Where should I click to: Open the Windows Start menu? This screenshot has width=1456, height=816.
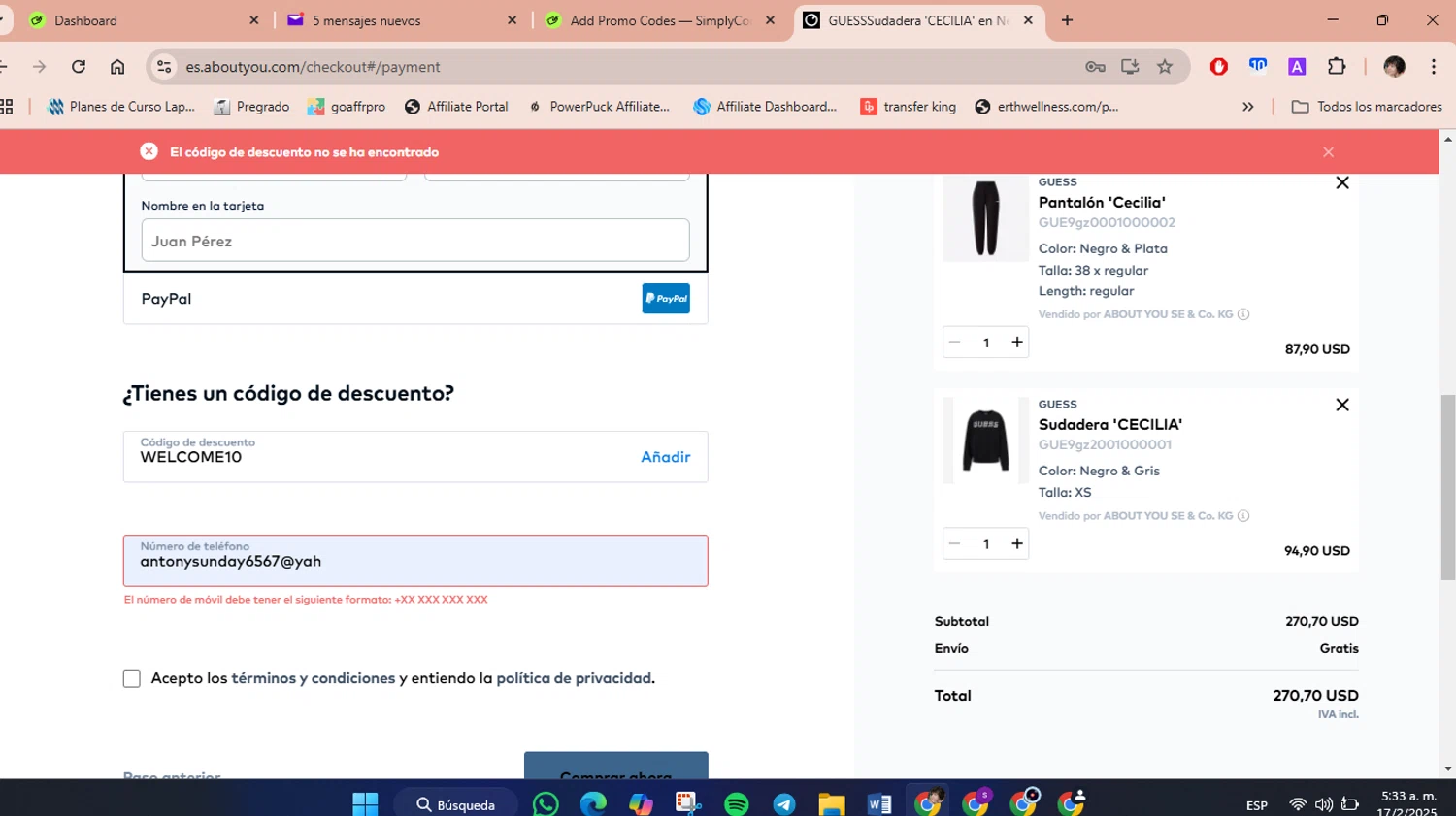(365, 803)
